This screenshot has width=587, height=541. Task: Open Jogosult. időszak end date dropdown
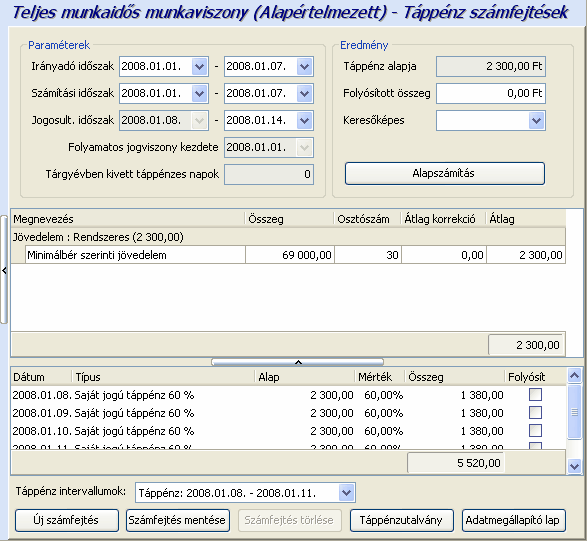pos(304,121)
